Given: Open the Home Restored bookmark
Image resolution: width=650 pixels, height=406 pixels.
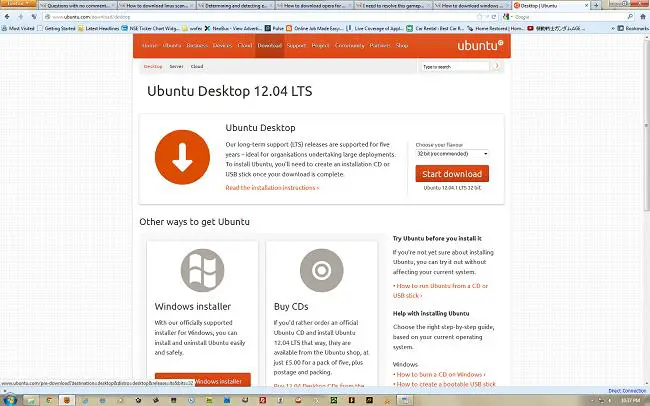Looking at the screenshot, I should click(495, 28).
